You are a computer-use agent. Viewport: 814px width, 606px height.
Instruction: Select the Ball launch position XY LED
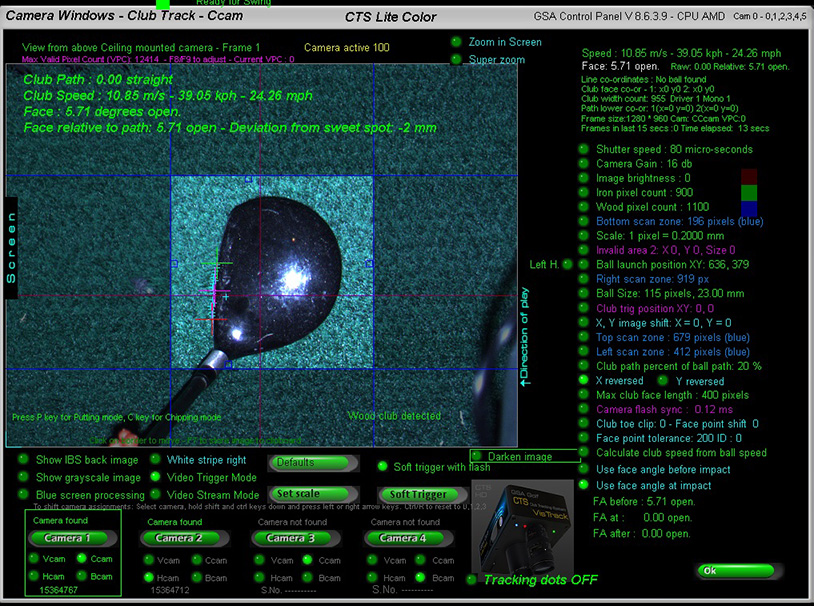584,264
